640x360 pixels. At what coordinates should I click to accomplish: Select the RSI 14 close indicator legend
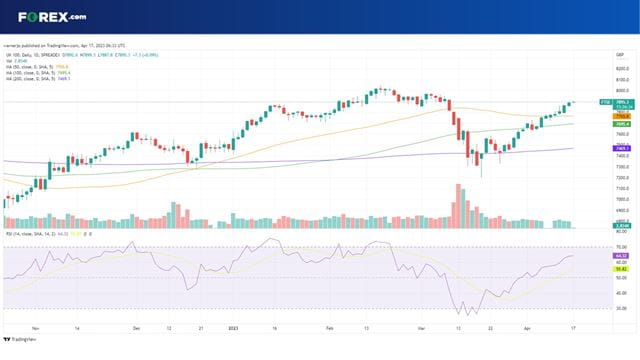click(48, 234)
